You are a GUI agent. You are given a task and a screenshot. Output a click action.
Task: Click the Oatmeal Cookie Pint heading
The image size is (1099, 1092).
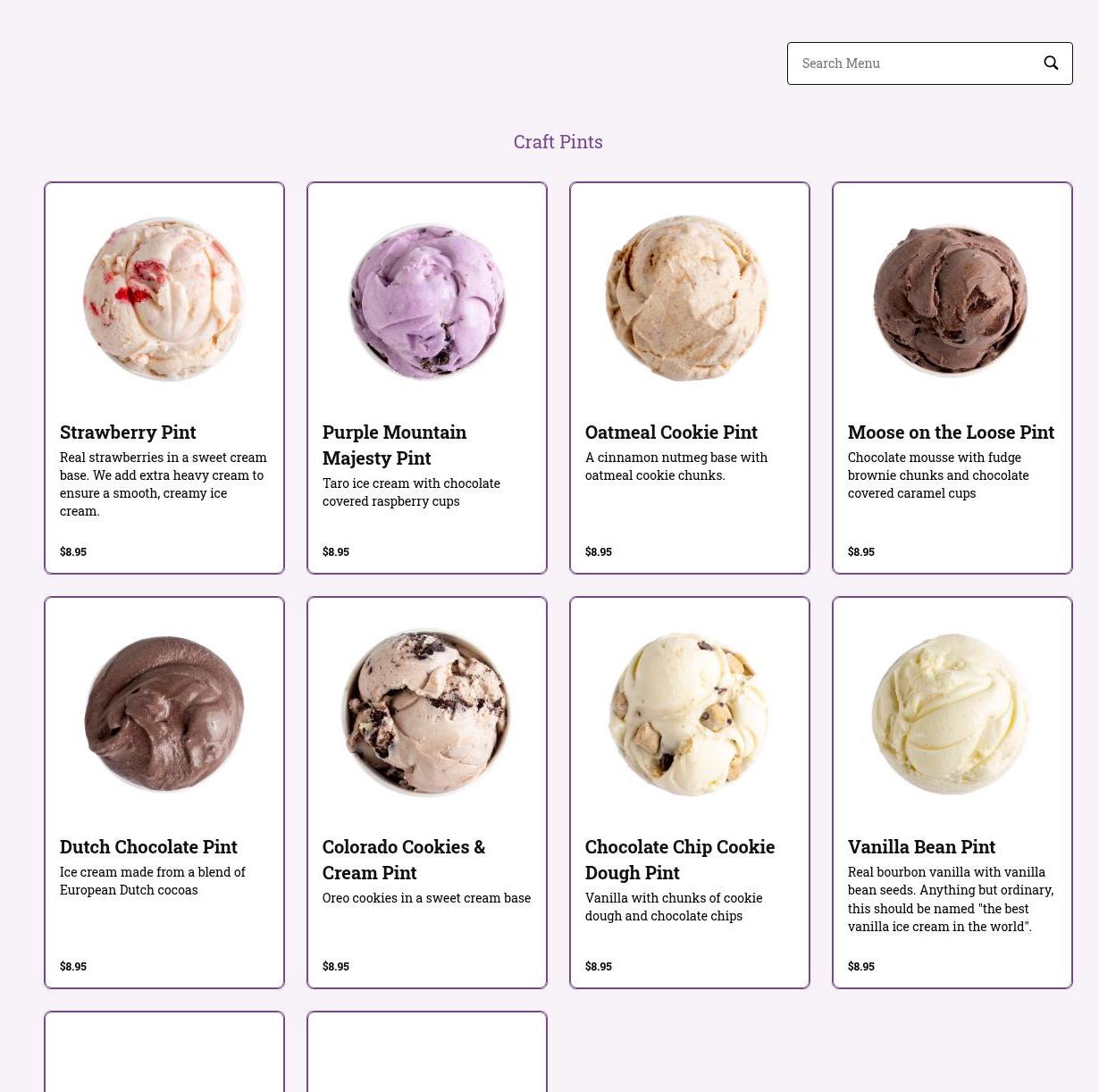pos(671,432)
